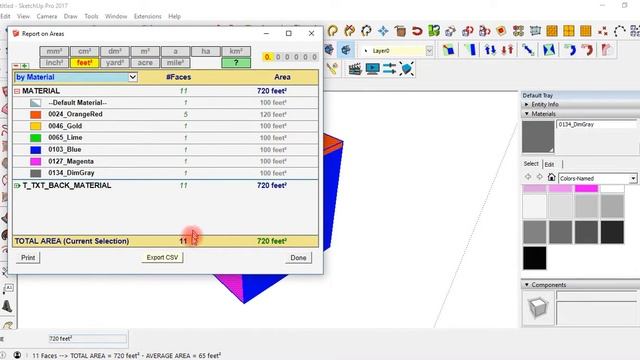Click the blue up-and-down arrows icon
This screenshot has height=360, width=640.
490,50
